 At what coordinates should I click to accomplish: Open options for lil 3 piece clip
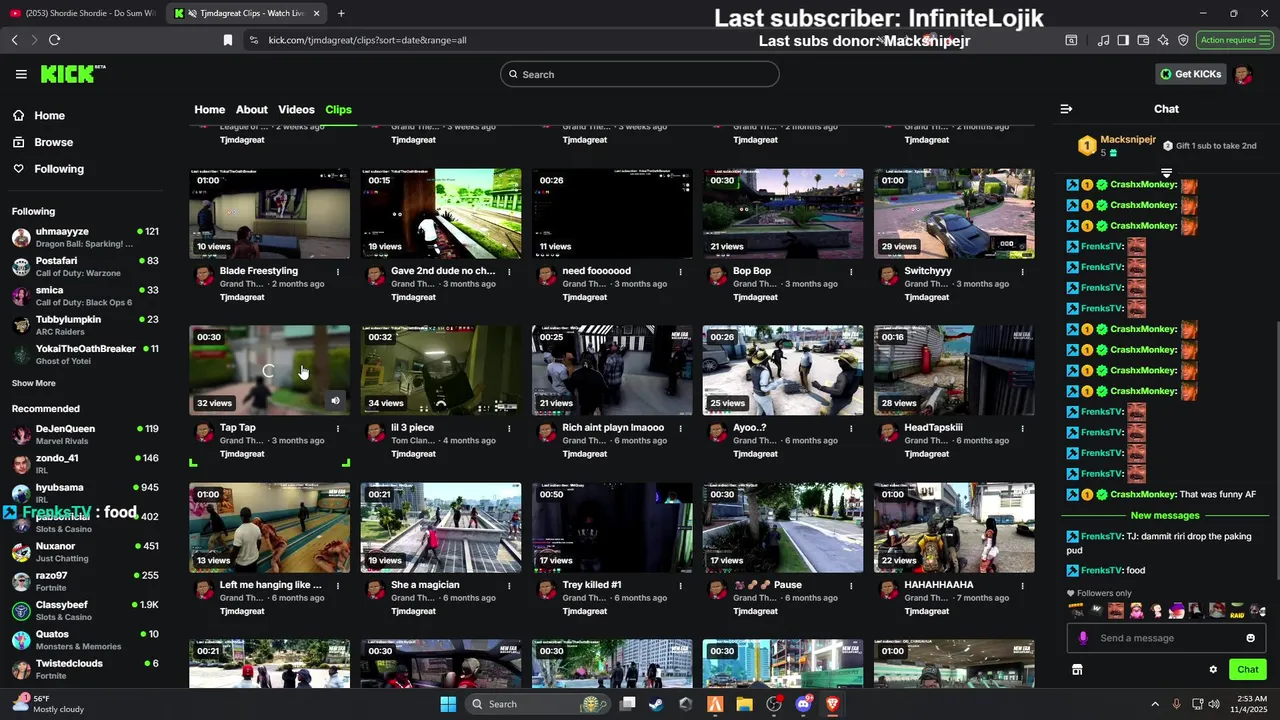[510, 428]
